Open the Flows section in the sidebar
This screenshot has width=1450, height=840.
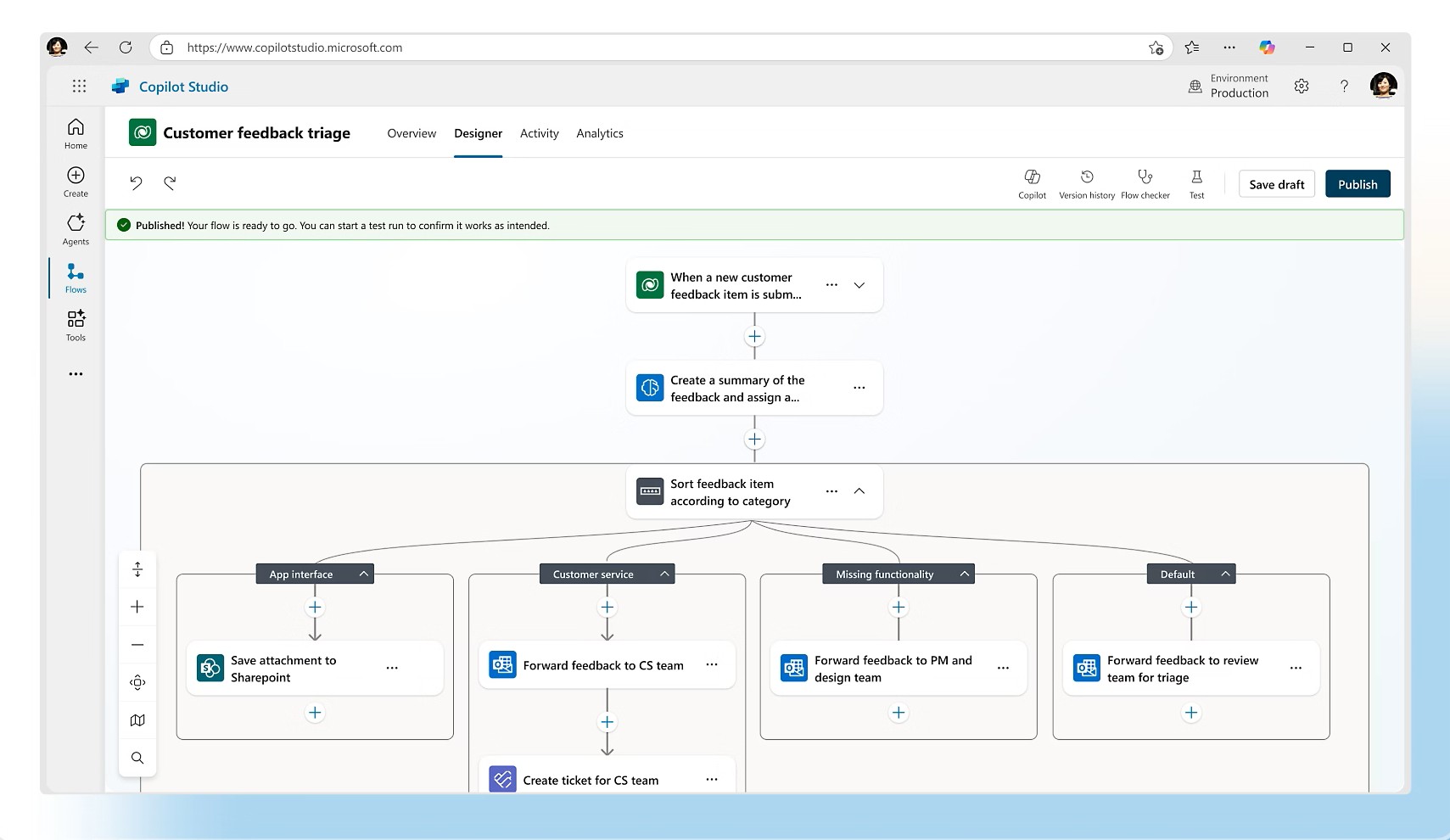(x=75, y=277)
